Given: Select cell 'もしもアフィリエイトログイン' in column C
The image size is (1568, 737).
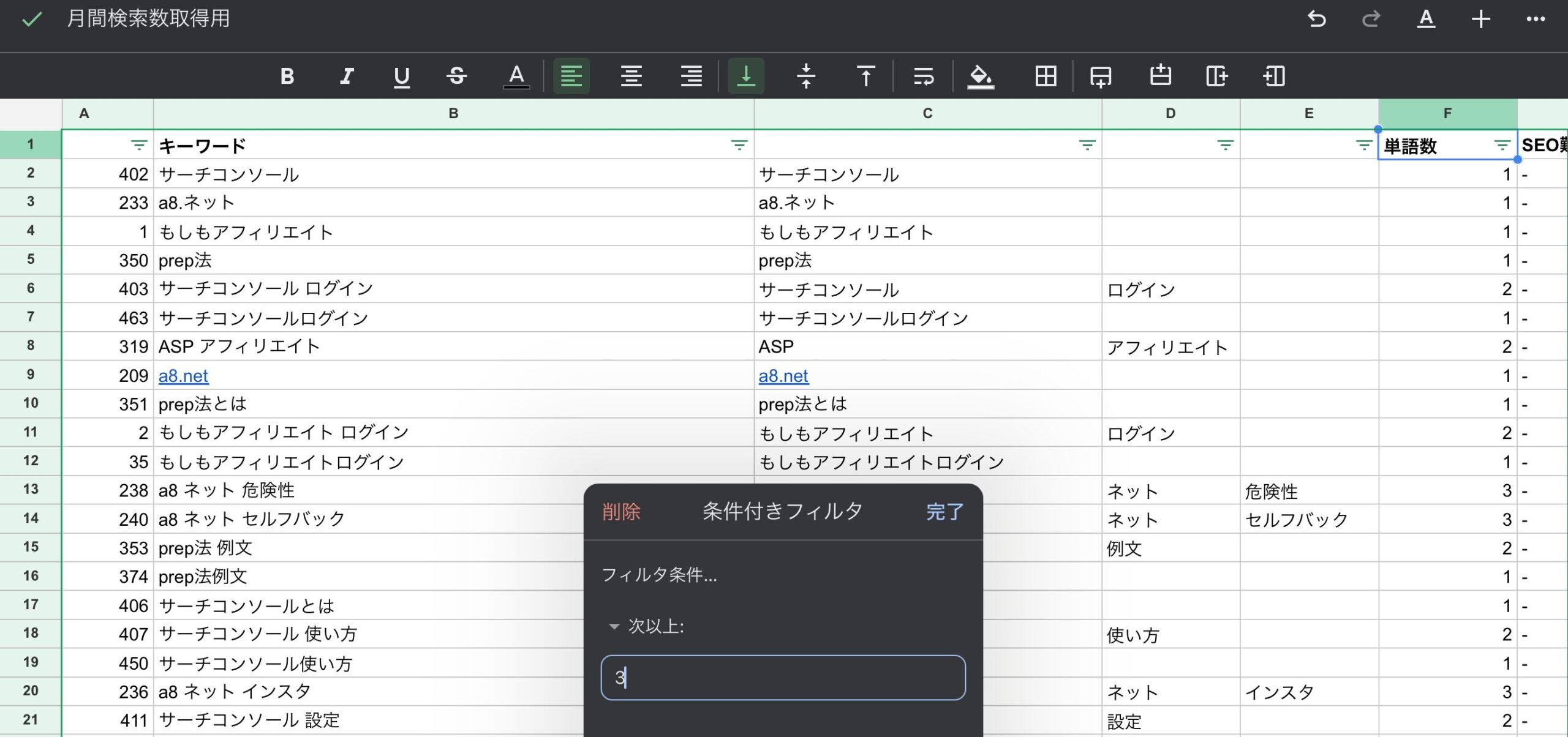Looking at the screenshot, I should click(928, 461).
